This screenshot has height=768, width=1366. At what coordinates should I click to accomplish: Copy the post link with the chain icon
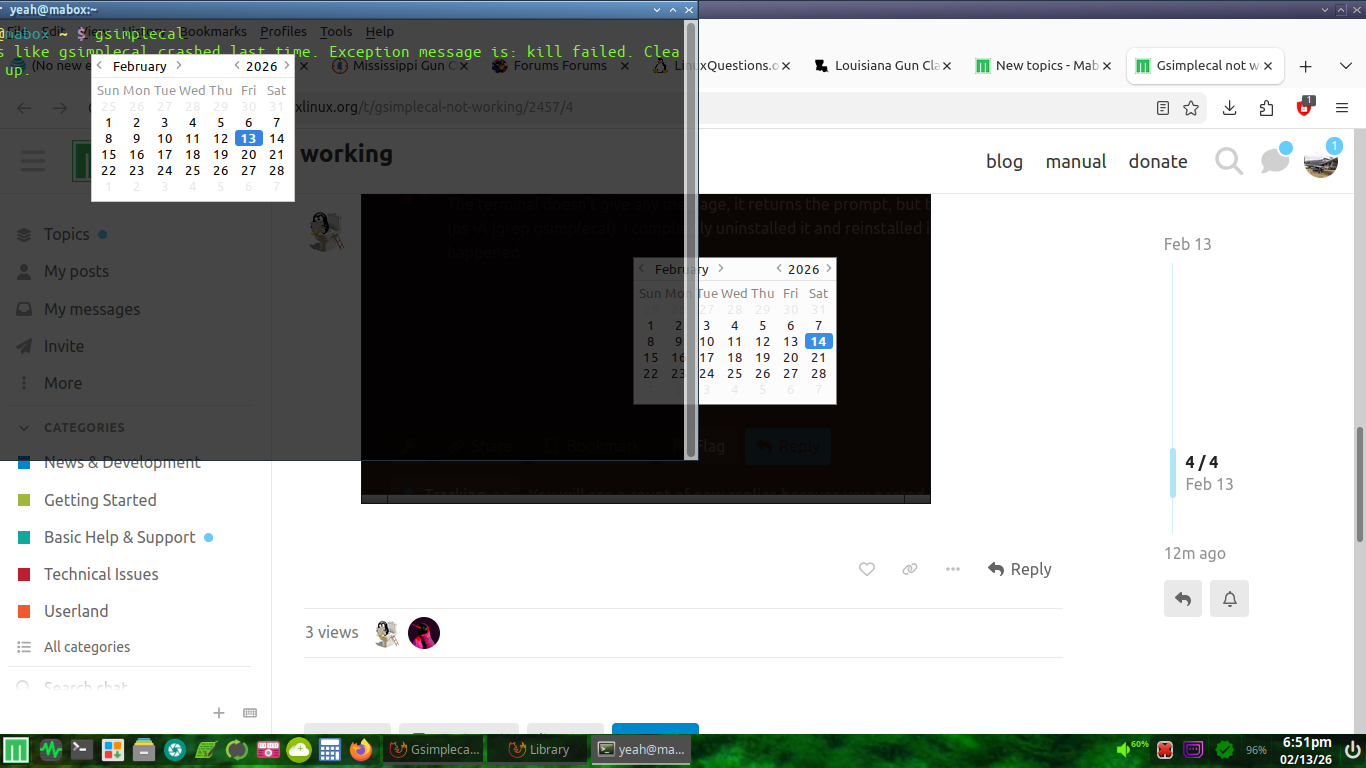(910, 569)
